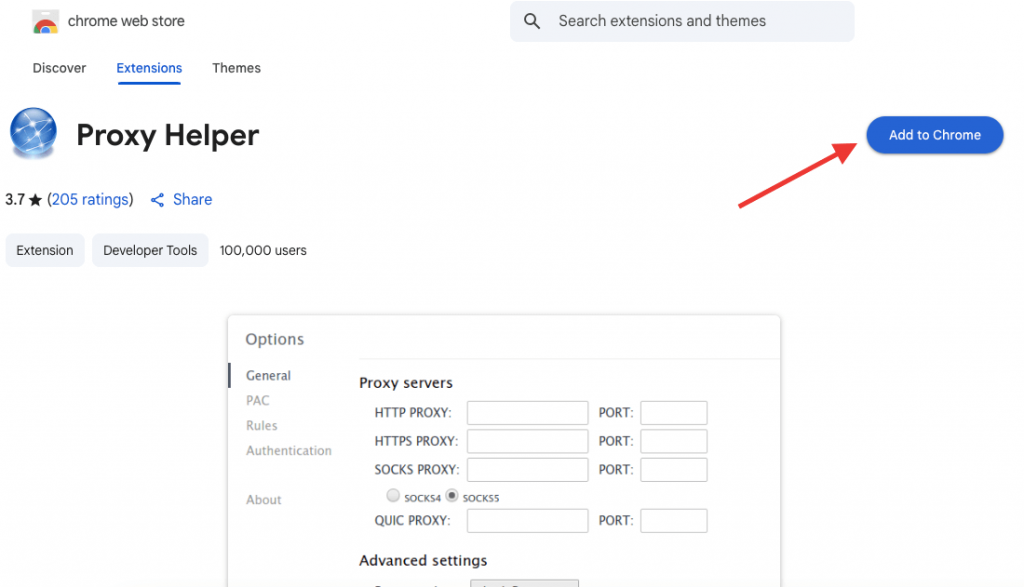
Task: Select PAC in the Options sidebar
Action: point(257,400)
